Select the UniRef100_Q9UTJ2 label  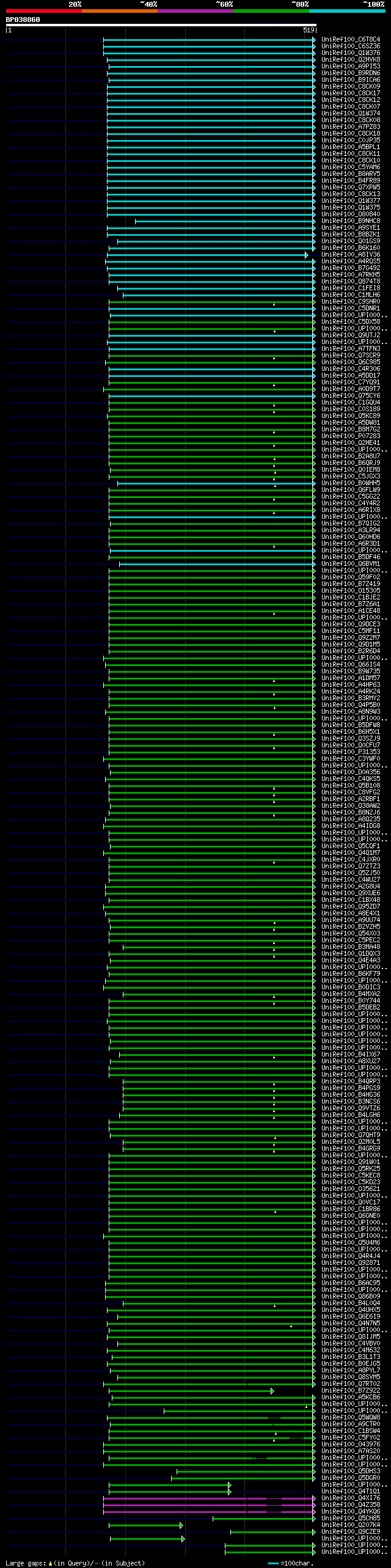pyautogui.click(x=351, y=335)
